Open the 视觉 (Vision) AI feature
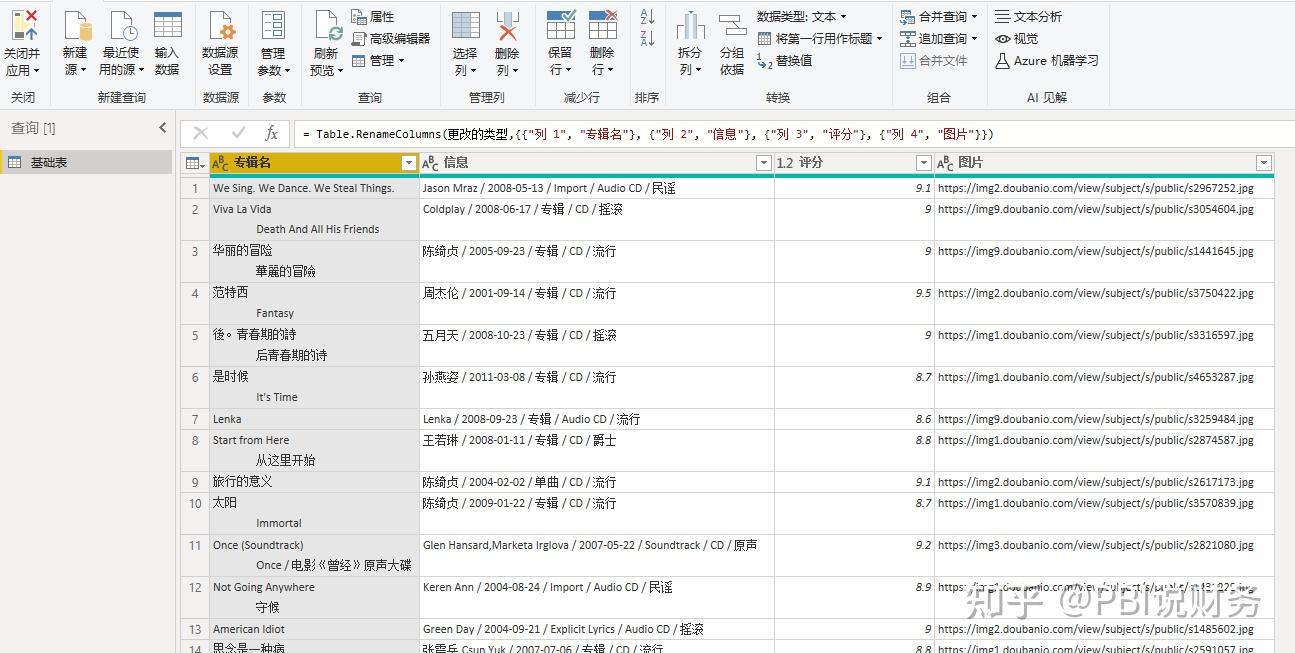This screenshot has height=653, width=1295. 1017,38
